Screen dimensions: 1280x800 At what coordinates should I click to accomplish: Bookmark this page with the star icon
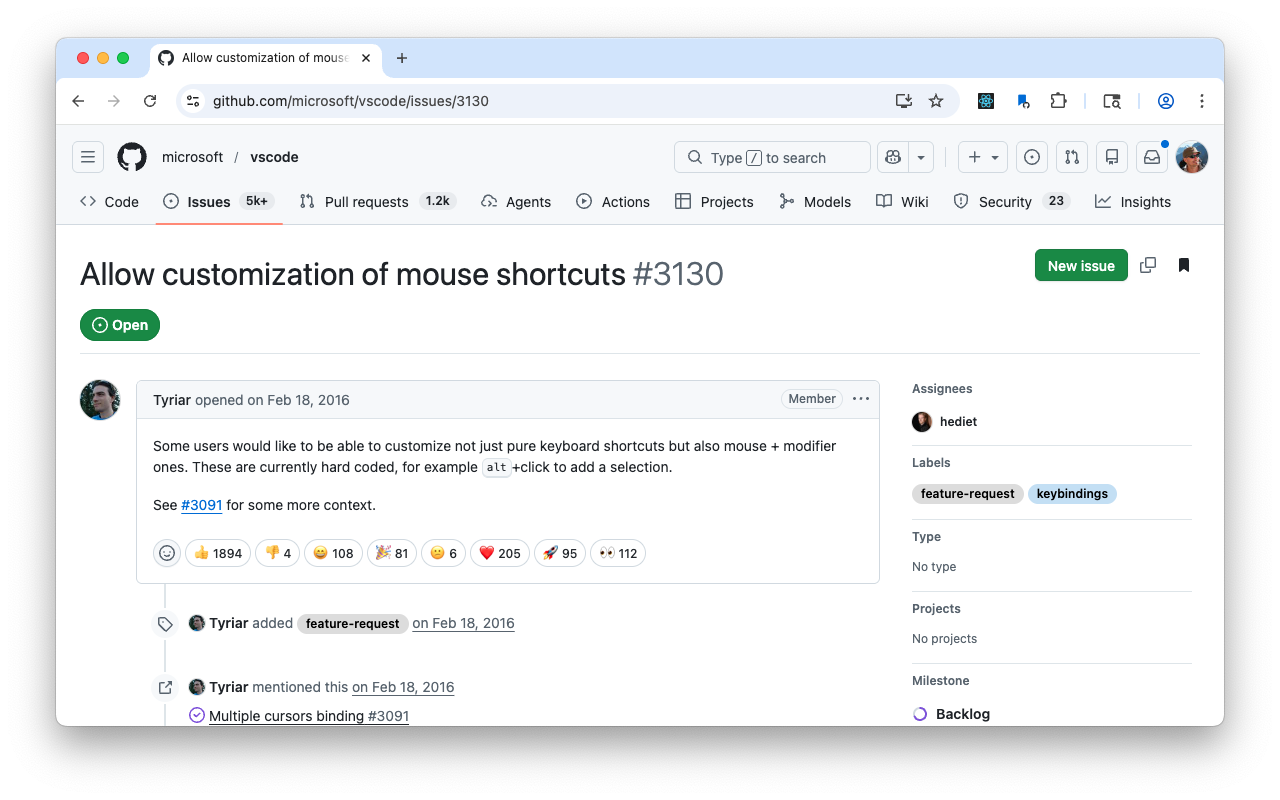(936, 101)
